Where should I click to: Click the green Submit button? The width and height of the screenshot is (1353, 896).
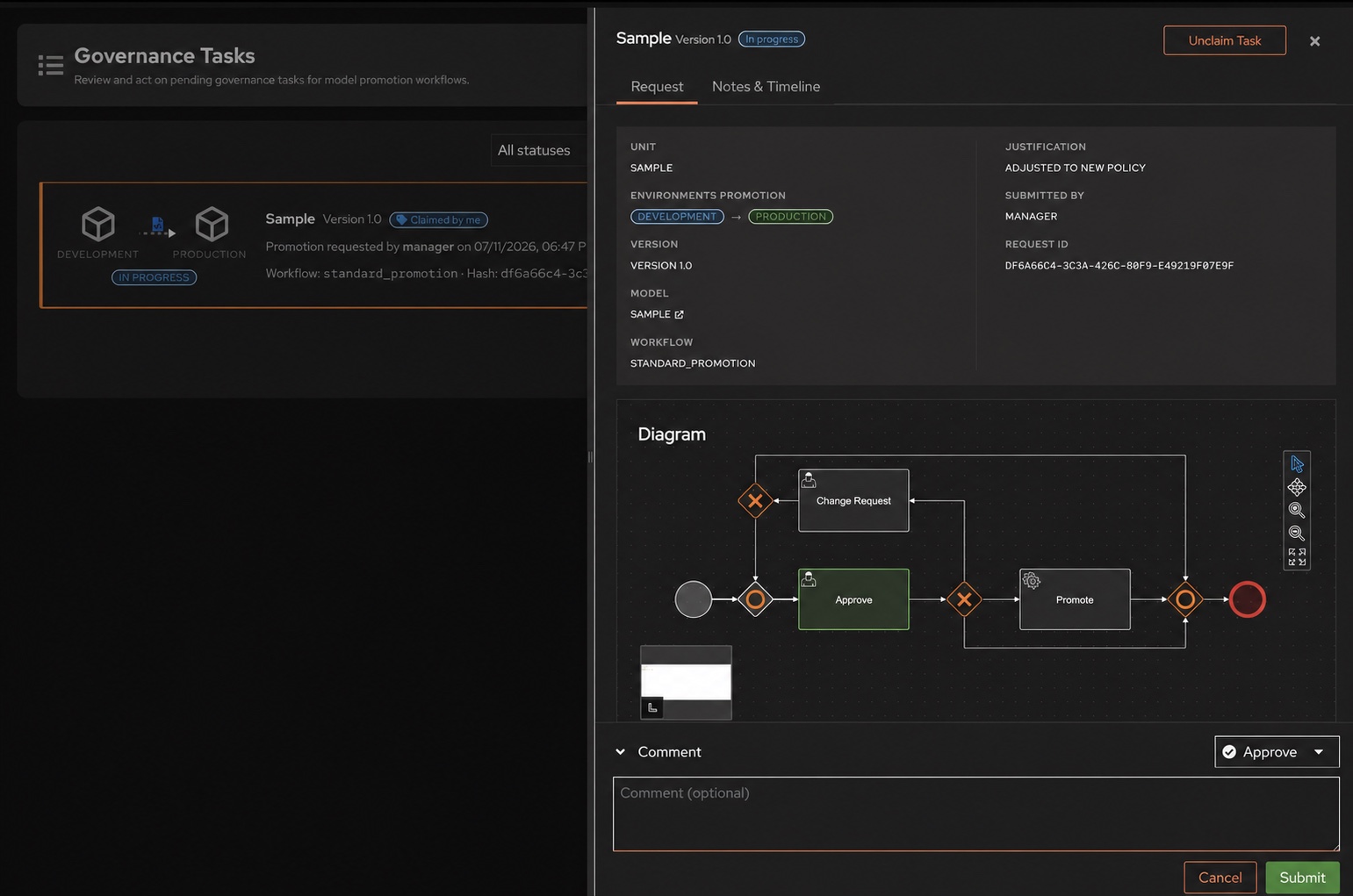[1302, 878]
